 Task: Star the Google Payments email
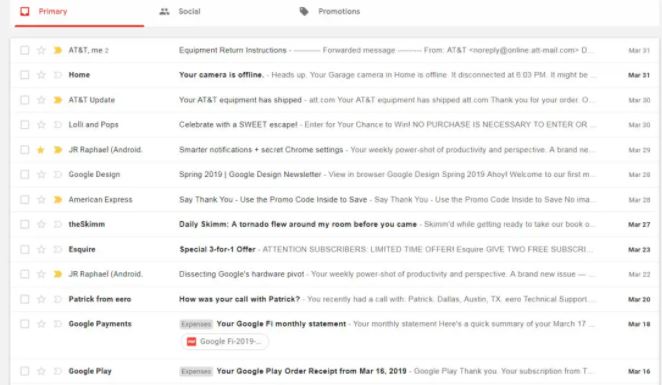(41, 324)
